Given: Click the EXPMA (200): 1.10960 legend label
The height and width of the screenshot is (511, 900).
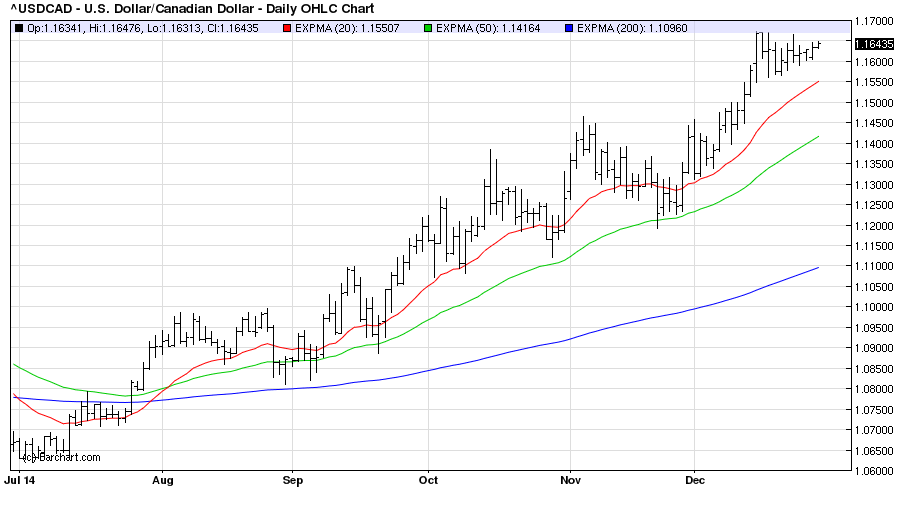Looking at the screenshot, I should (632, 28).
